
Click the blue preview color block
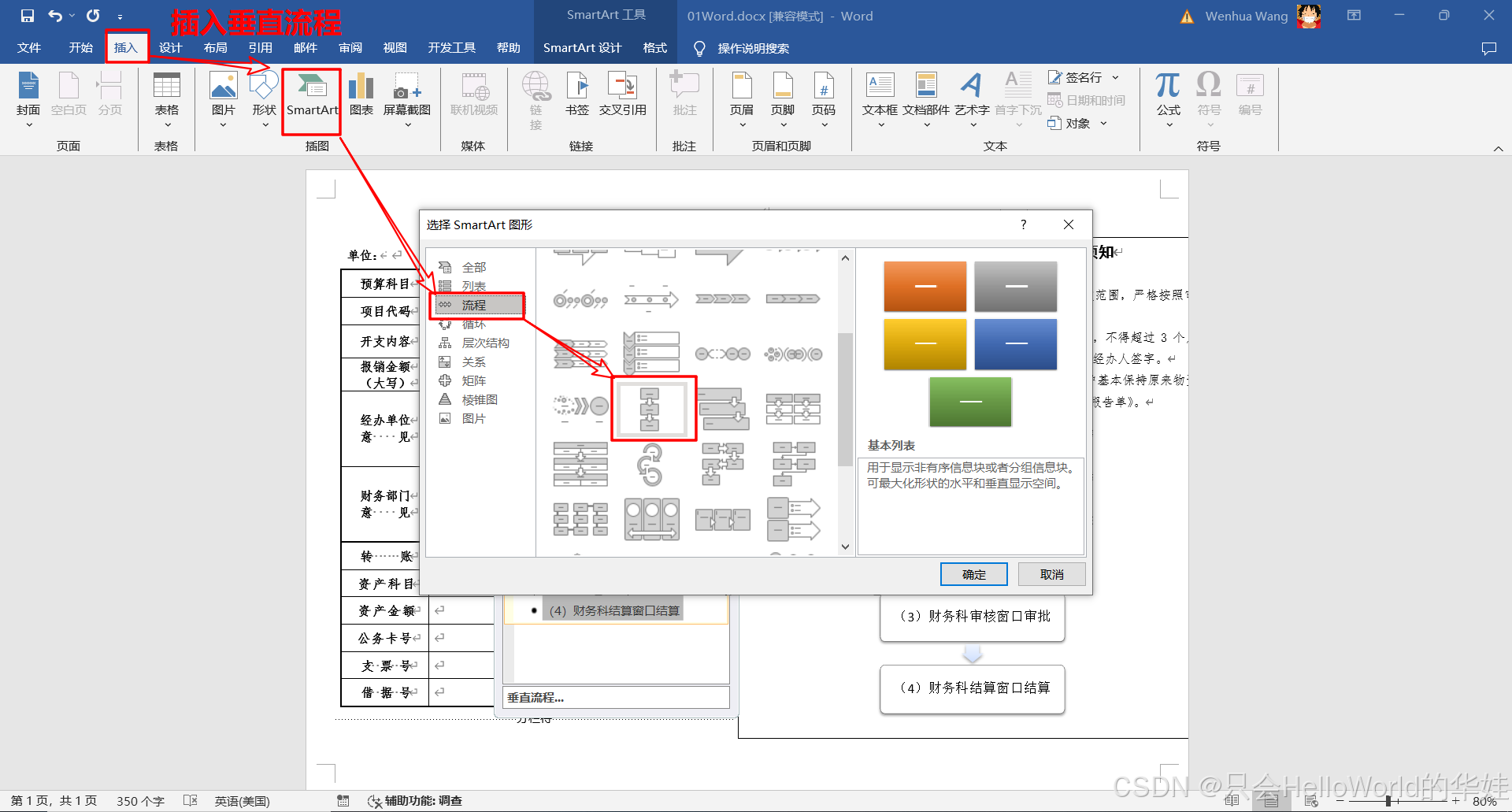click(x=1016, y=343)
